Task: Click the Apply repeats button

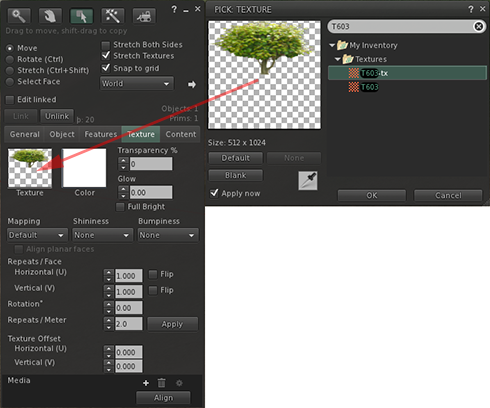Action: [172, 324]
